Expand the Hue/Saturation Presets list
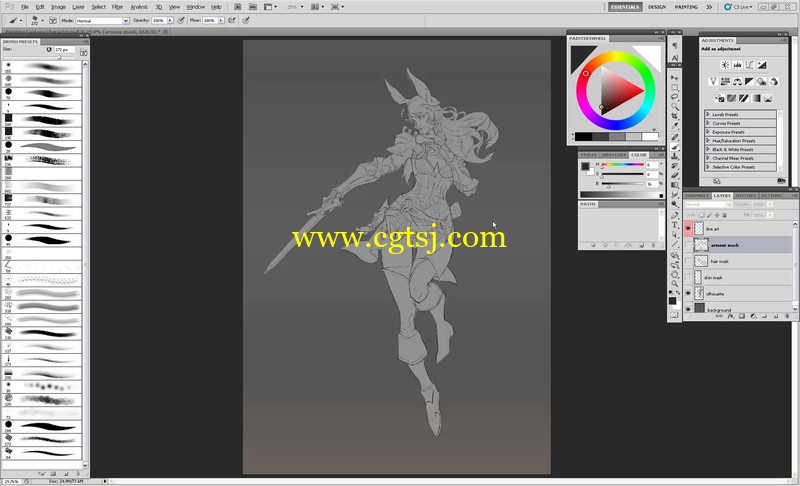800x486 pixels. coord(708,140)
